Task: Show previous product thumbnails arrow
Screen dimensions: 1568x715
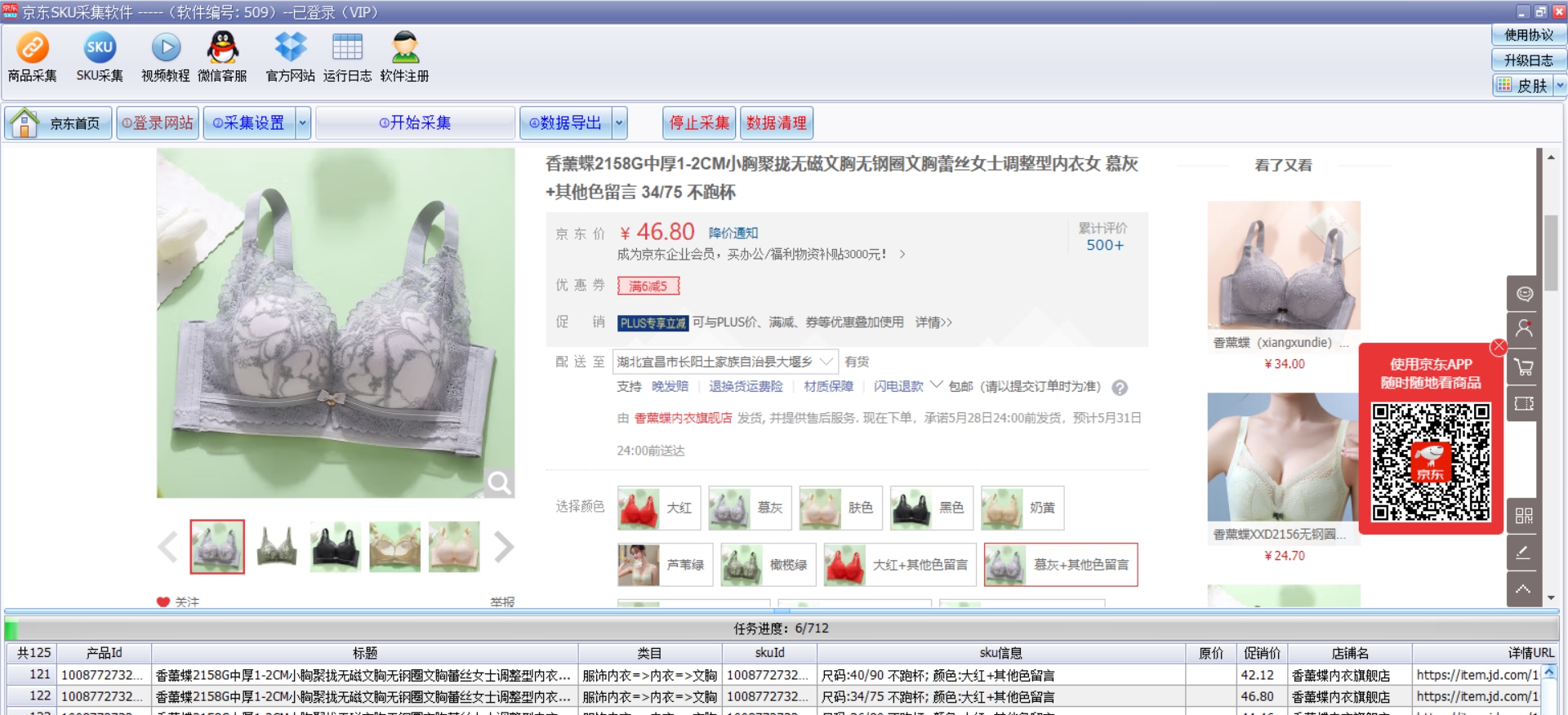Action: pos(167,547)
